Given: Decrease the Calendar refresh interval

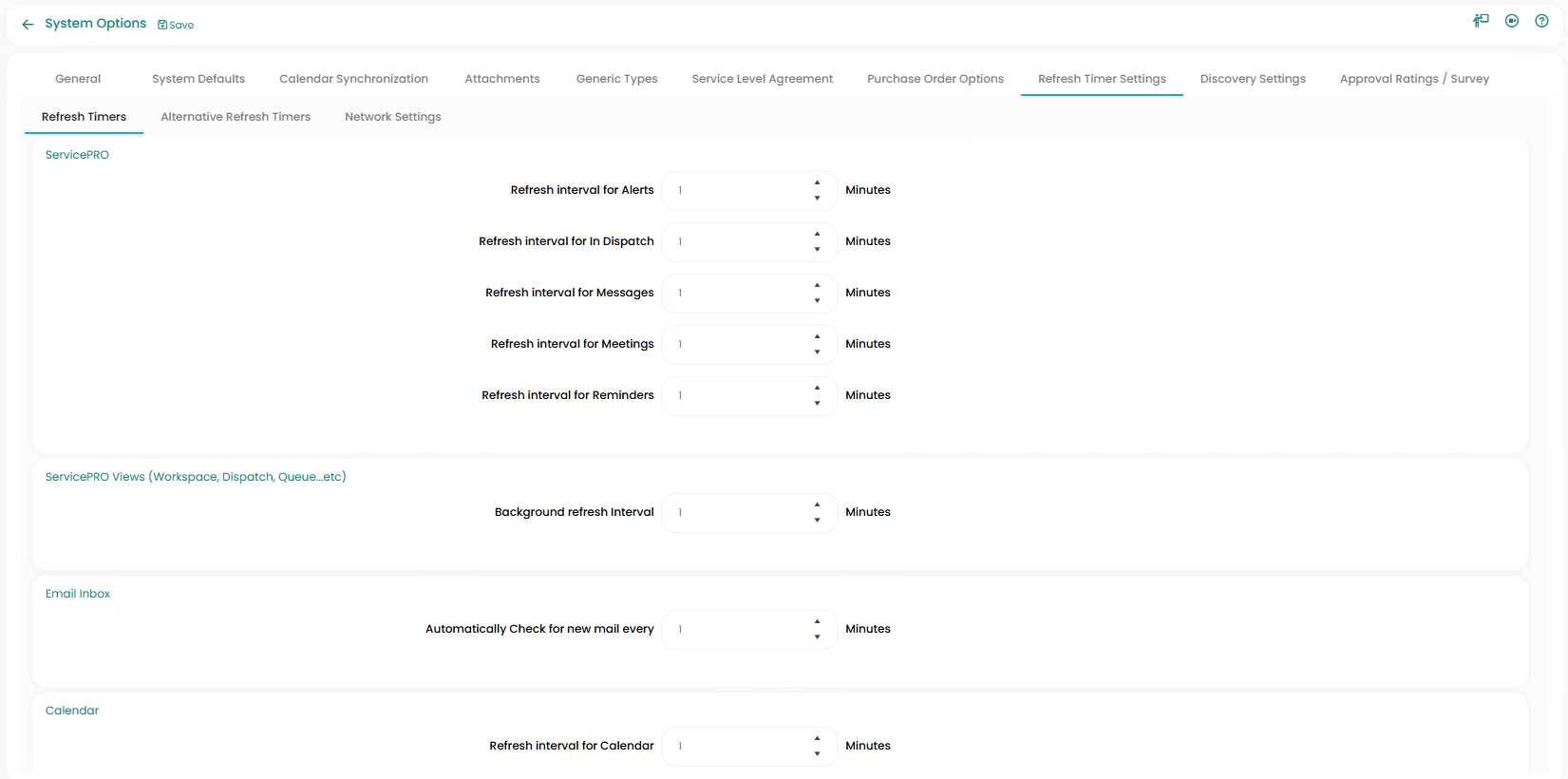Looking at the screenshot, I should click(817, 754).
